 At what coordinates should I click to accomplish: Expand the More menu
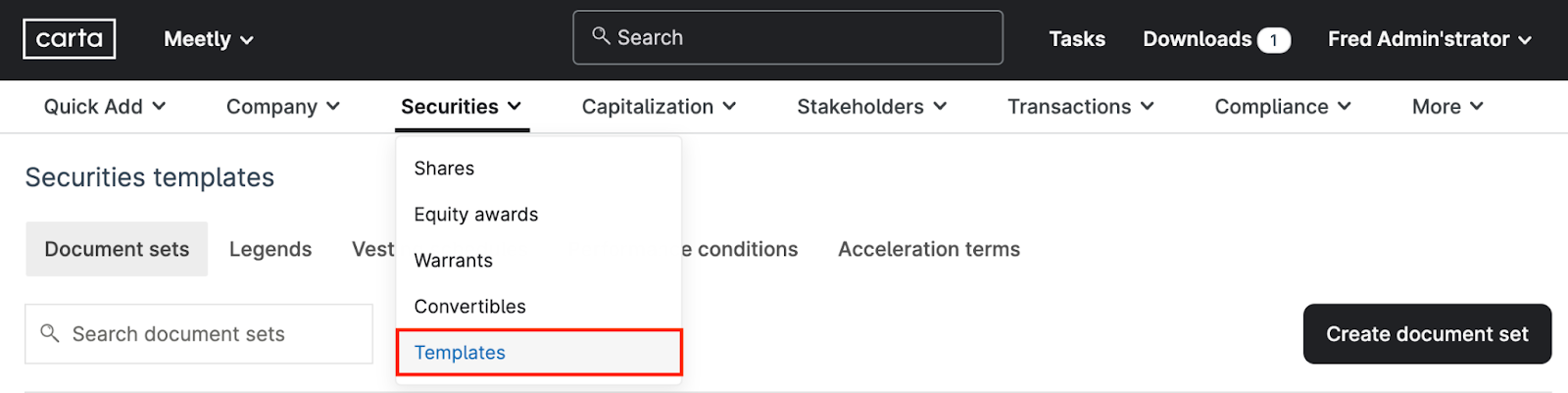[1448, 107]
